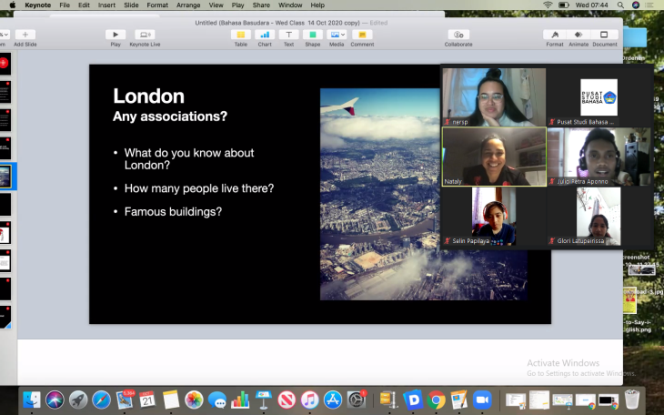Open the Format menu
The width and height of the screenshot is (664, 415).
click(157, 5)
